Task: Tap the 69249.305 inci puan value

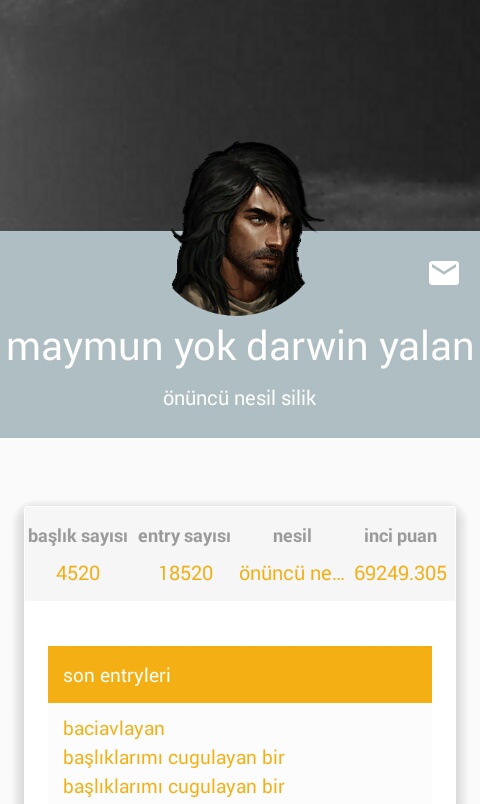Action: (401, 573)
